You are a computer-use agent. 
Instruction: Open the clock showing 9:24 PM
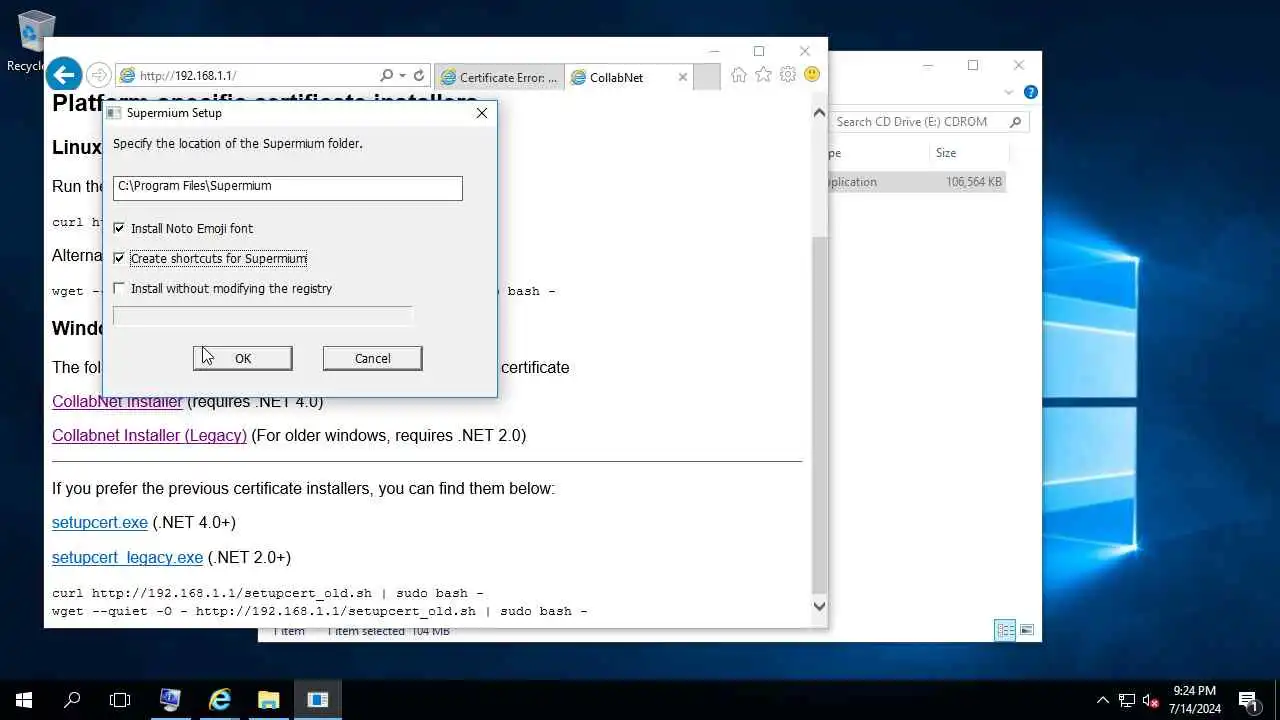[x=1196, y=700]
